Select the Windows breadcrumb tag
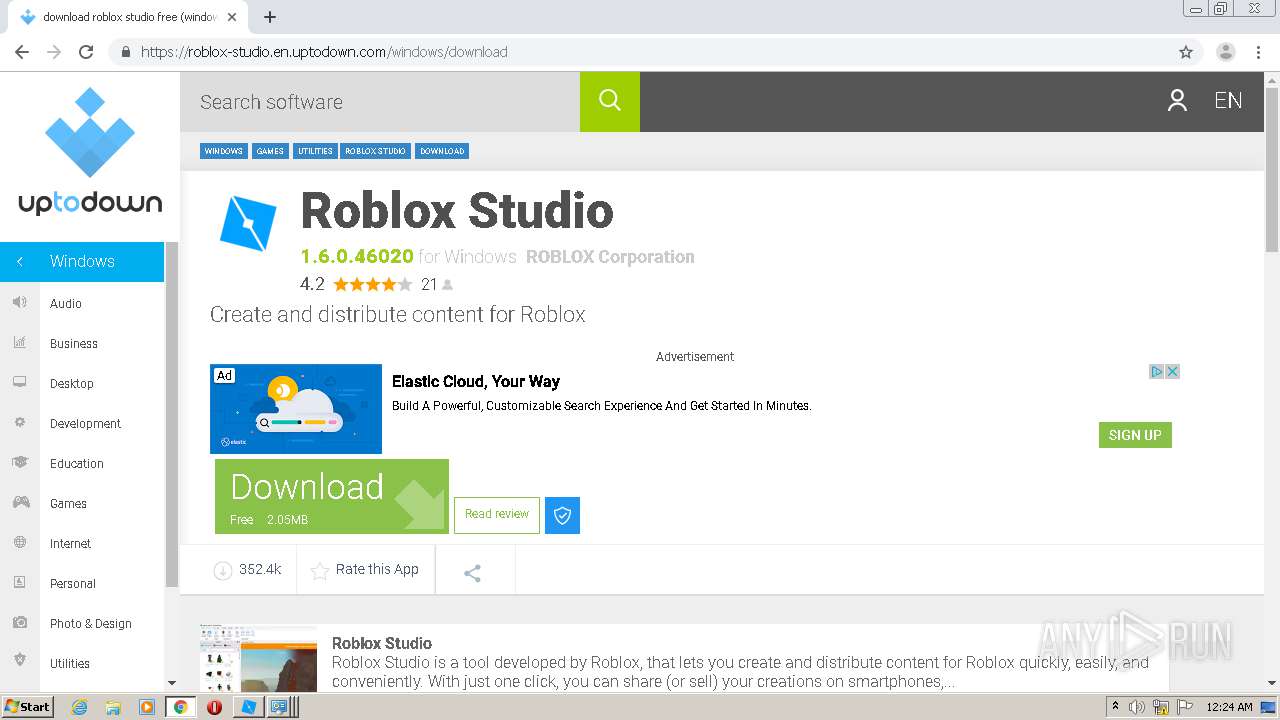Viewport: 1280px width, 720px height. coord(223,151)
